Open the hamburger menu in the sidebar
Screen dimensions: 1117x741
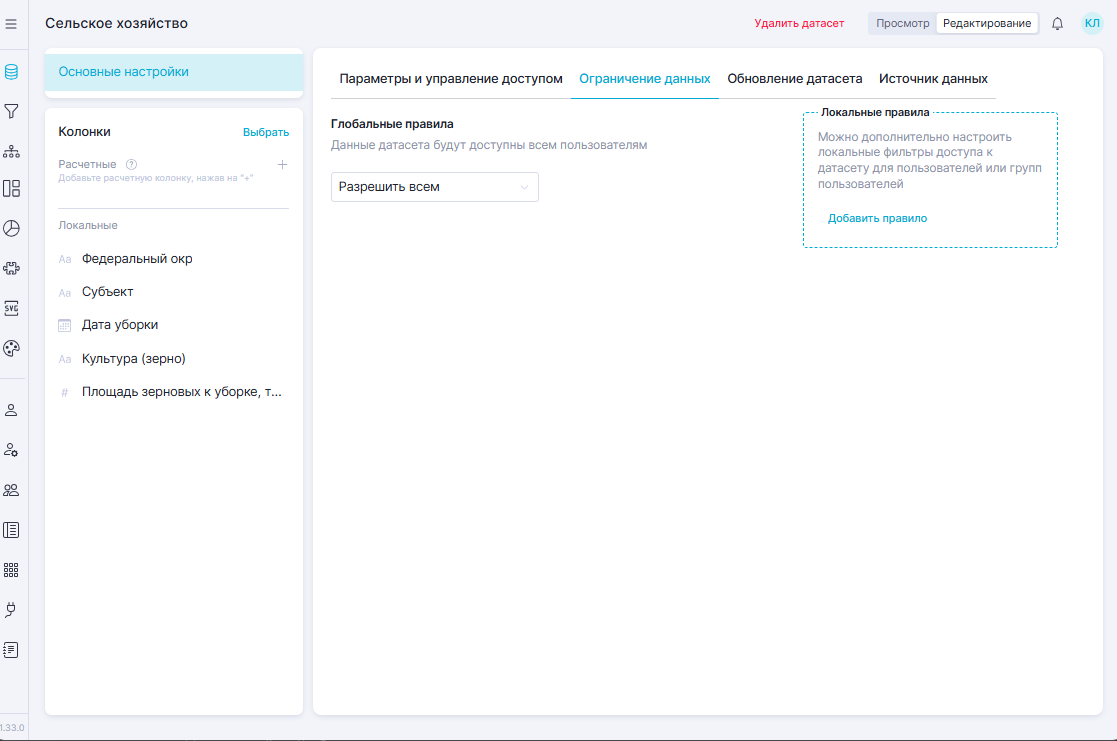(12, 23)
